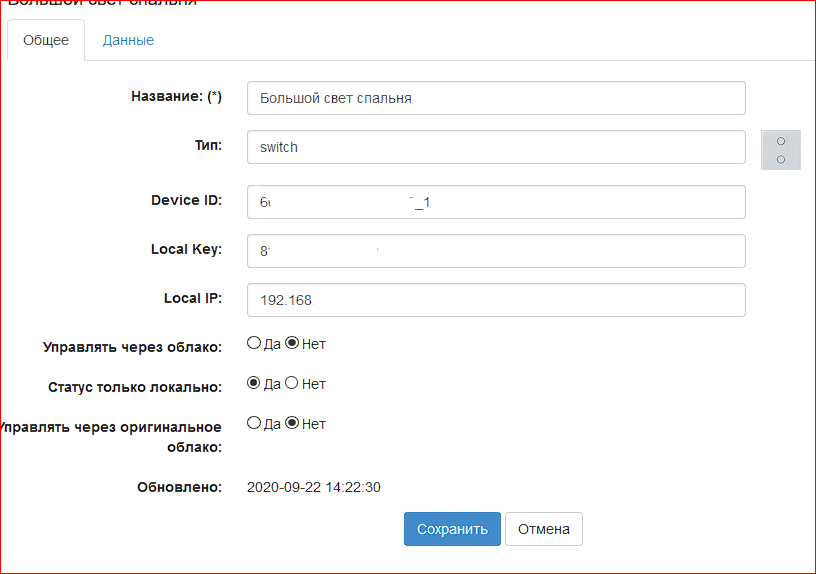Screen dimensions: 816x574
Task: Click the grey switch device image
Action: click(x=781, y=150)
